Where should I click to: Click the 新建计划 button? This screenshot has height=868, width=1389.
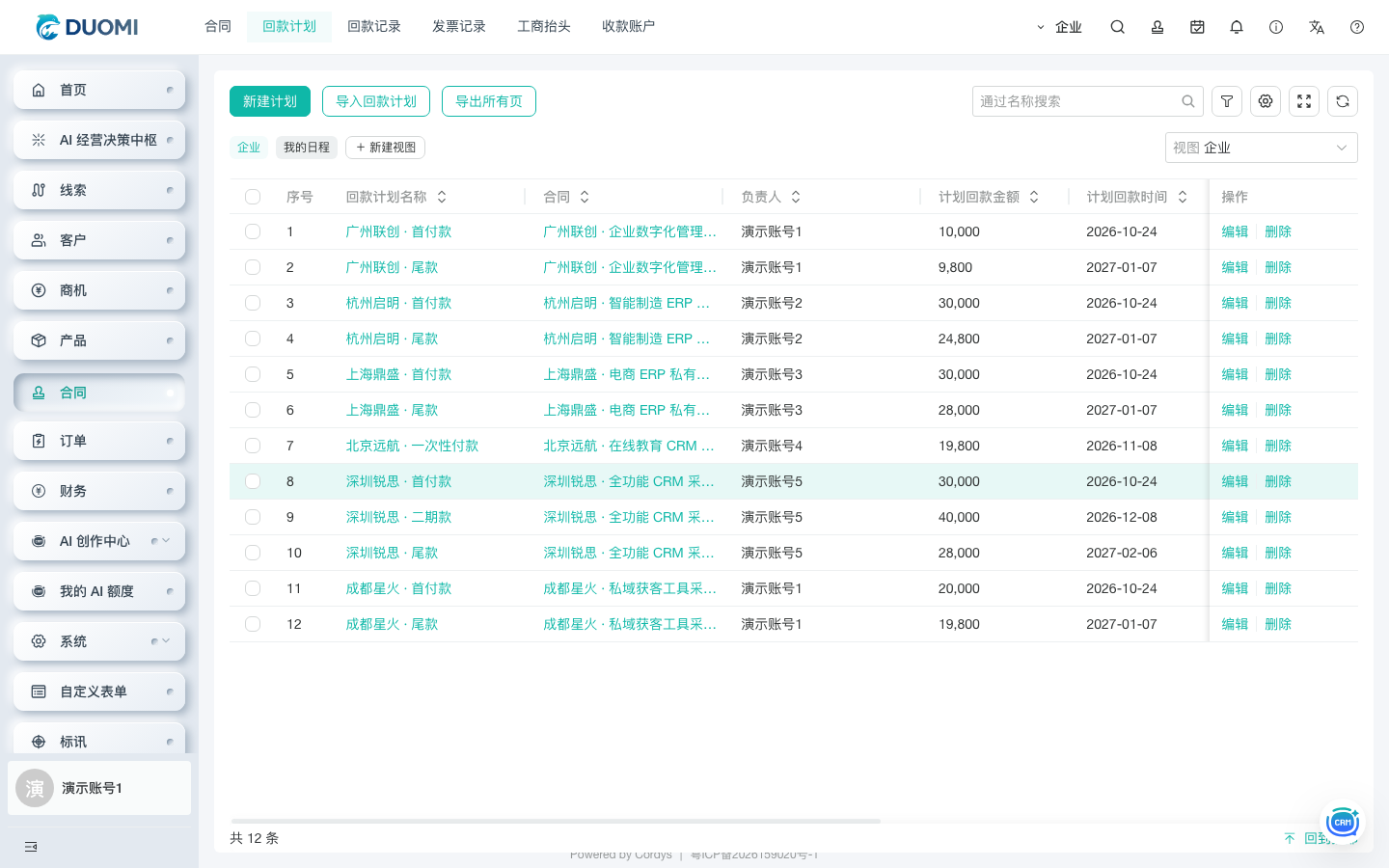pos(270,101)
